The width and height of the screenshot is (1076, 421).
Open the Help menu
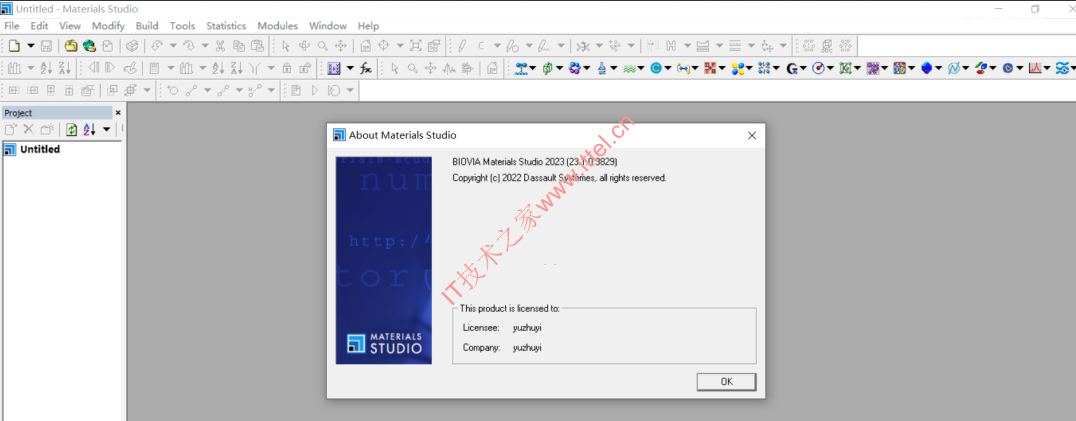coord(369,25)
